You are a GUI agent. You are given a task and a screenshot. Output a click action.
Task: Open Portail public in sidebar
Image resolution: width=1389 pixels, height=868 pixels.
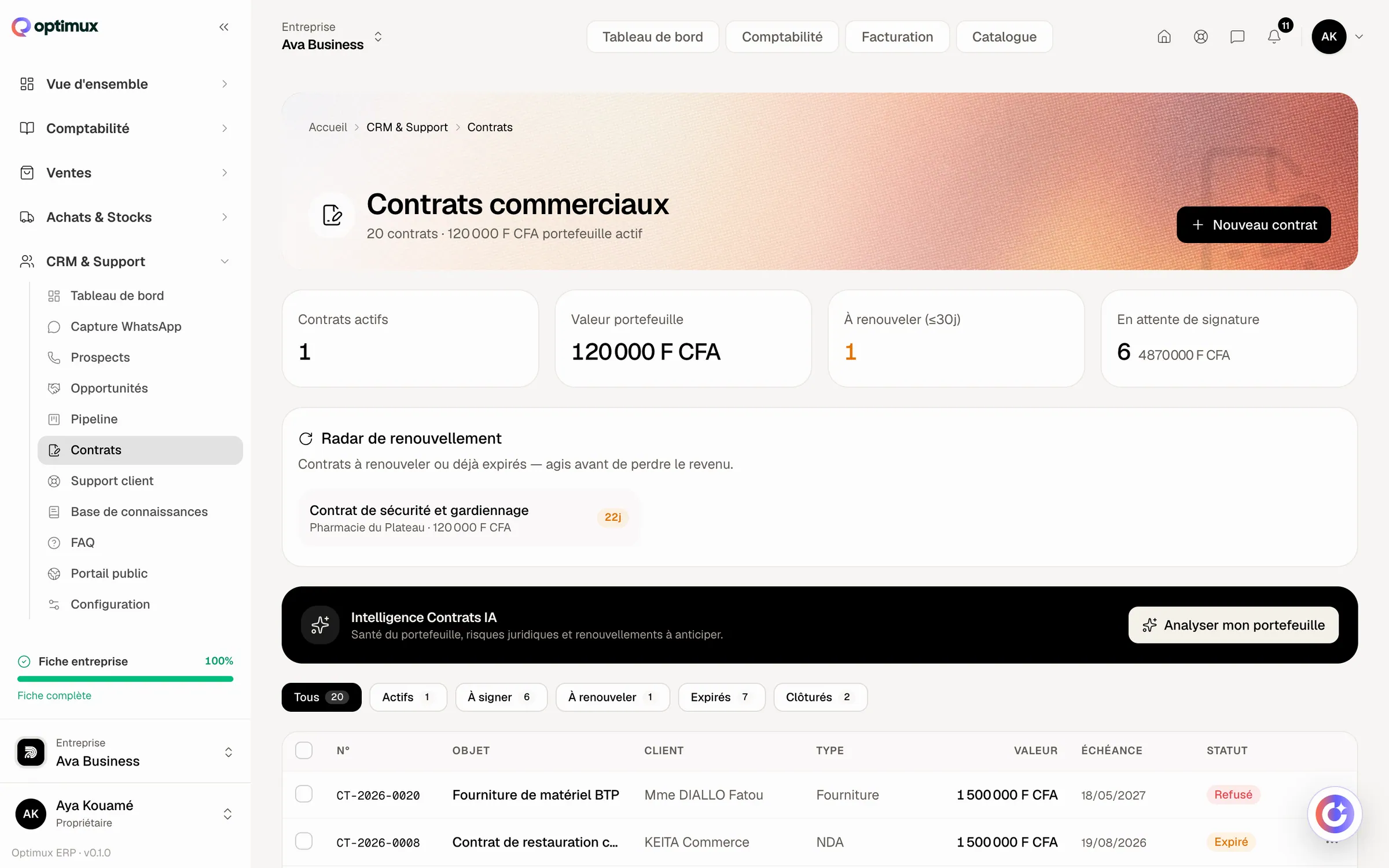140,573
